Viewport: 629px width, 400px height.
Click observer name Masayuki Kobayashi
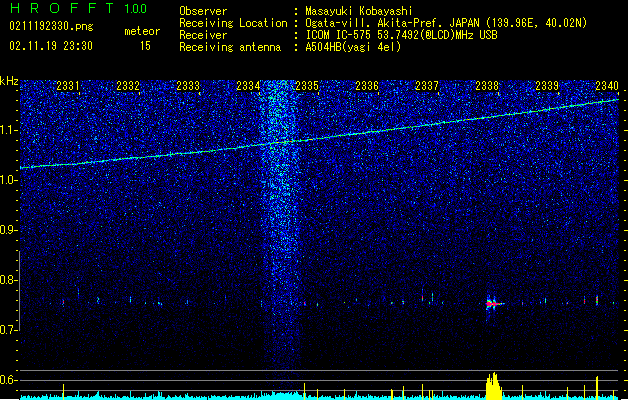coord(359,11)
